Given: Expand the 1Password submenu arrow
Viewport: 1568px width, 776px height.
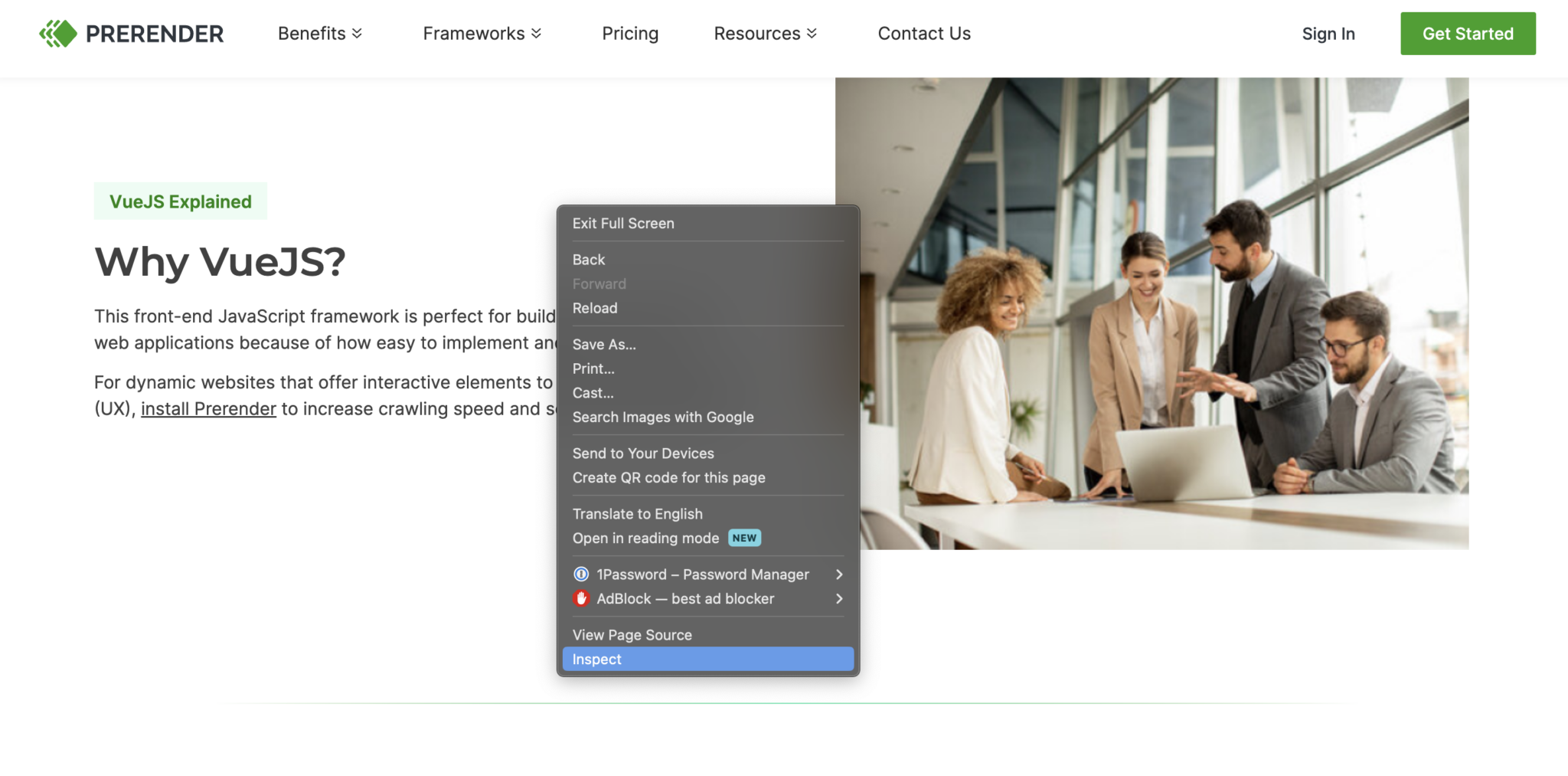Looking at the screenshot, I should pos(839,575).
